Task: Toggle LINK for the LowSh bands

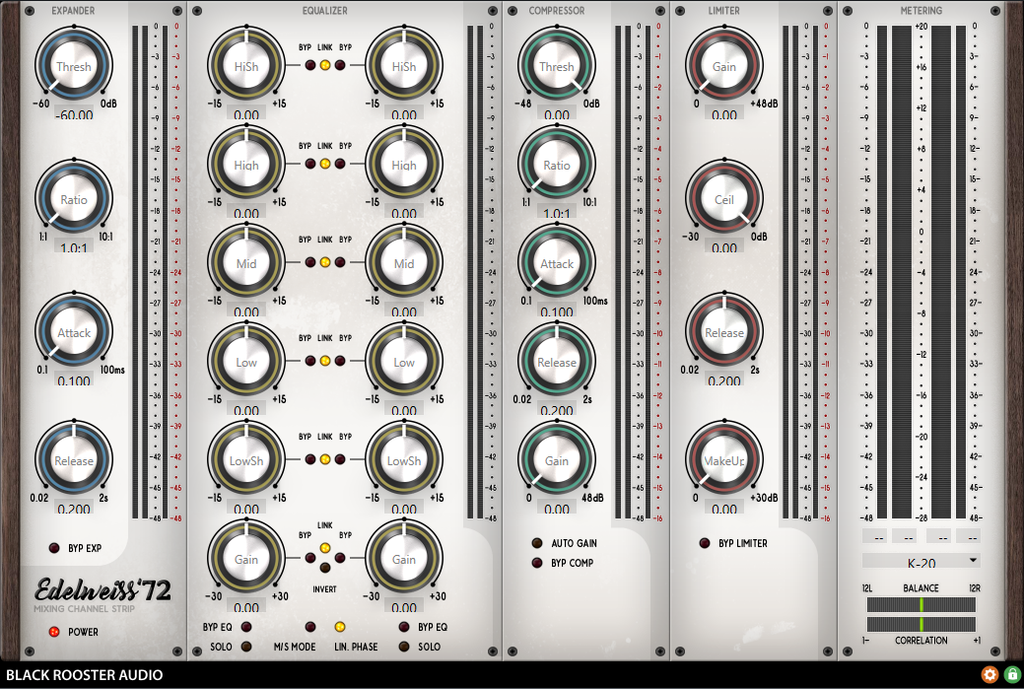Action: pyautogui.click(x=325, y=460)
